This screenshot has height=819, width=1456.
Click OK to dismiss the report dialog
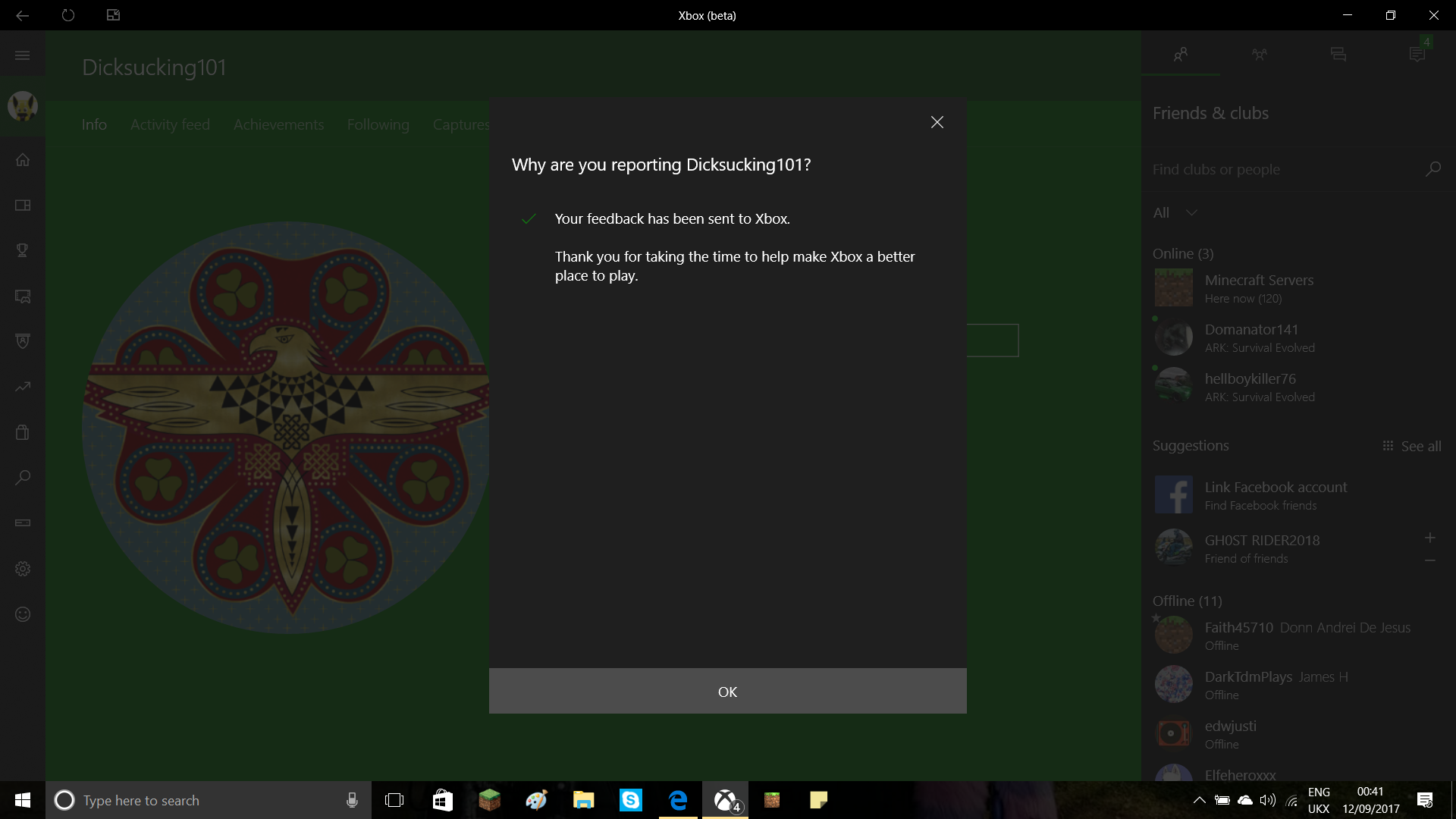(x=728, y=691)
